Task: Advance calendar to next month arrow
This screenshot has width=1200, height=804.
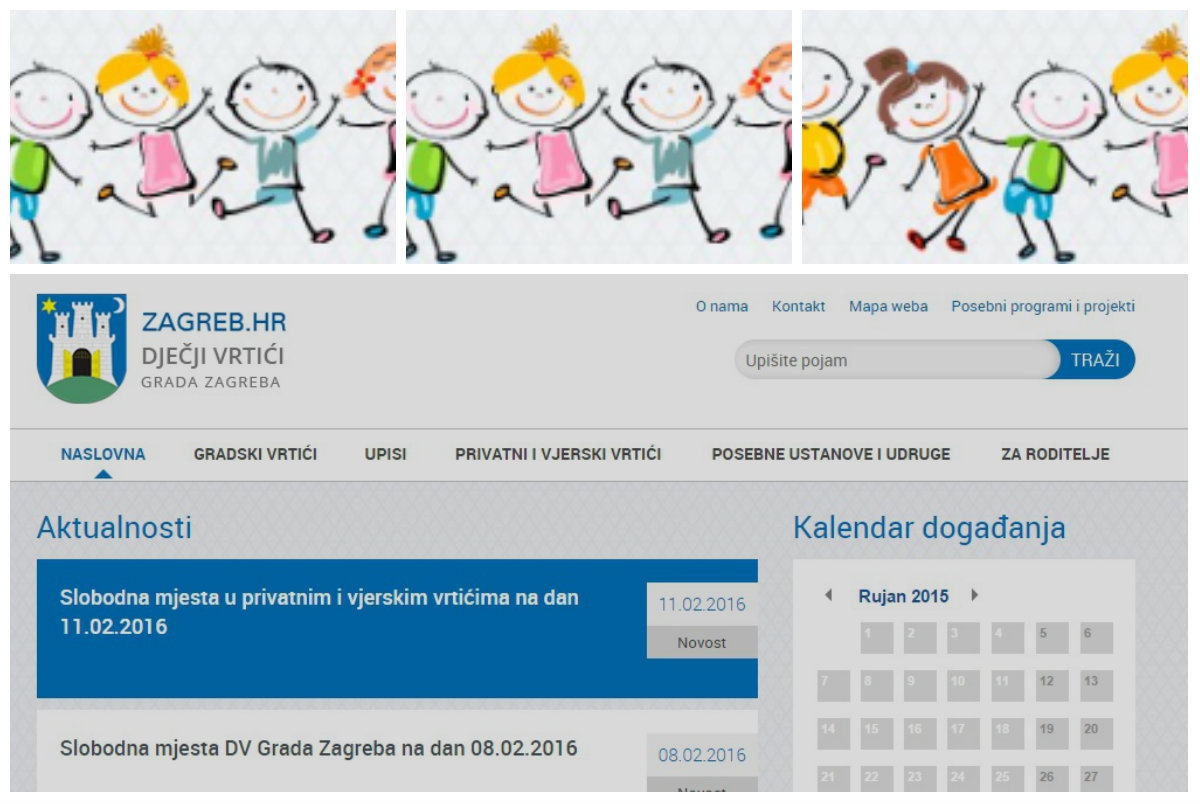Action: click(974, 595)
